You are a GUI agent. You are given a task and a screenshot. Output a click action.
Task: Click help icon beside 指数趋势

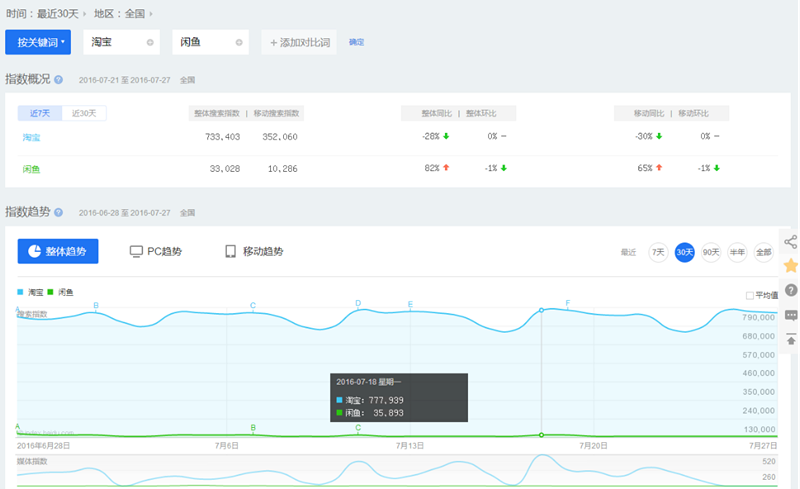59,212
